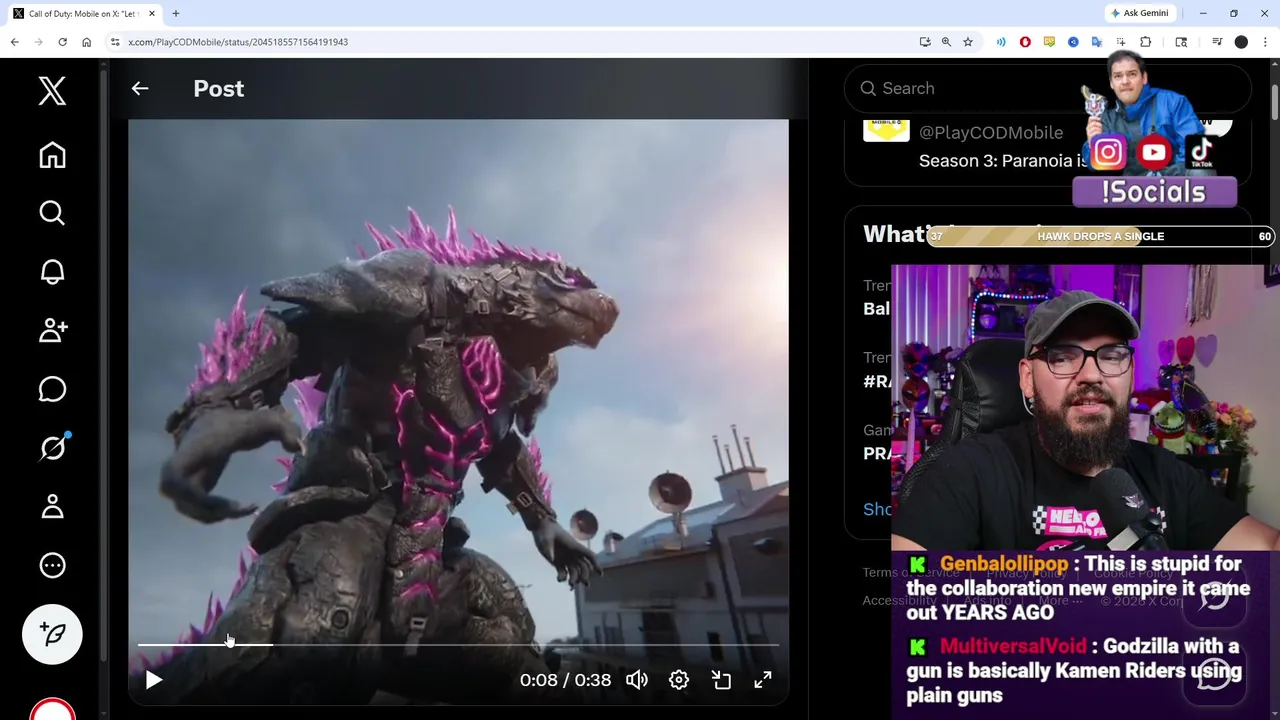
Task: Open Chrome three-dot menu
Action: (1265, 42)
